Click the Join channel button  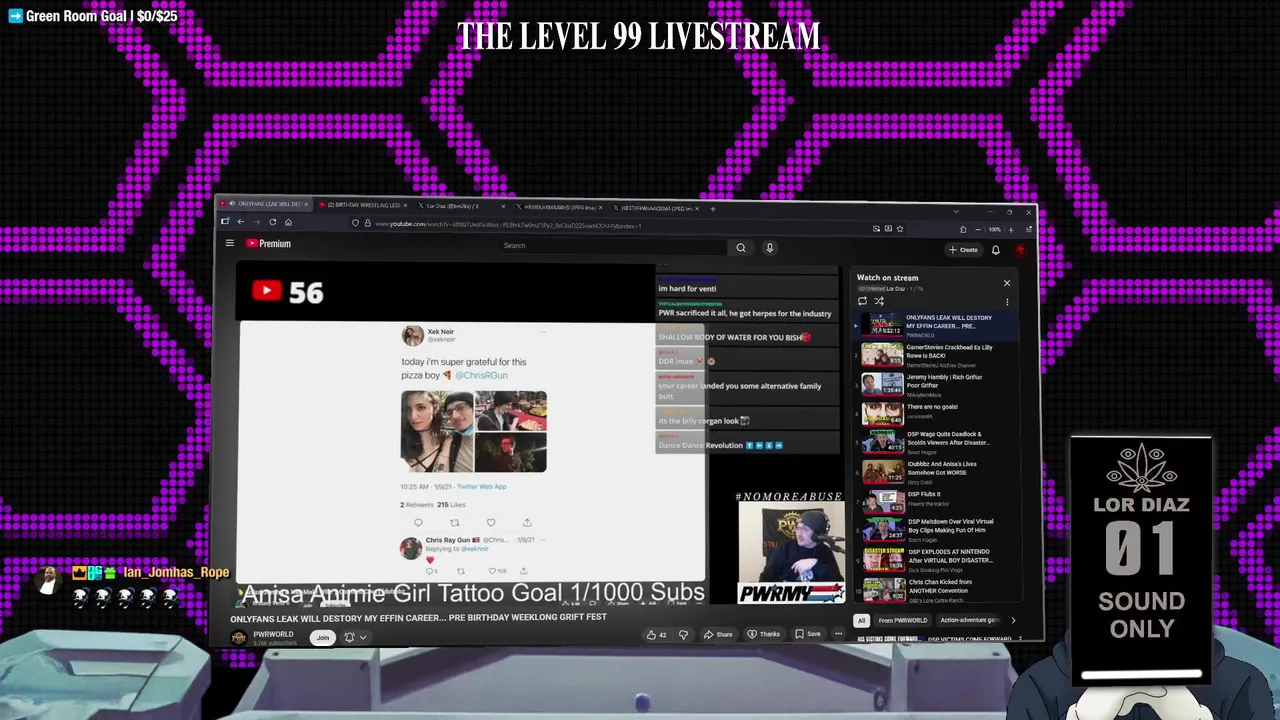click(322, 637)
